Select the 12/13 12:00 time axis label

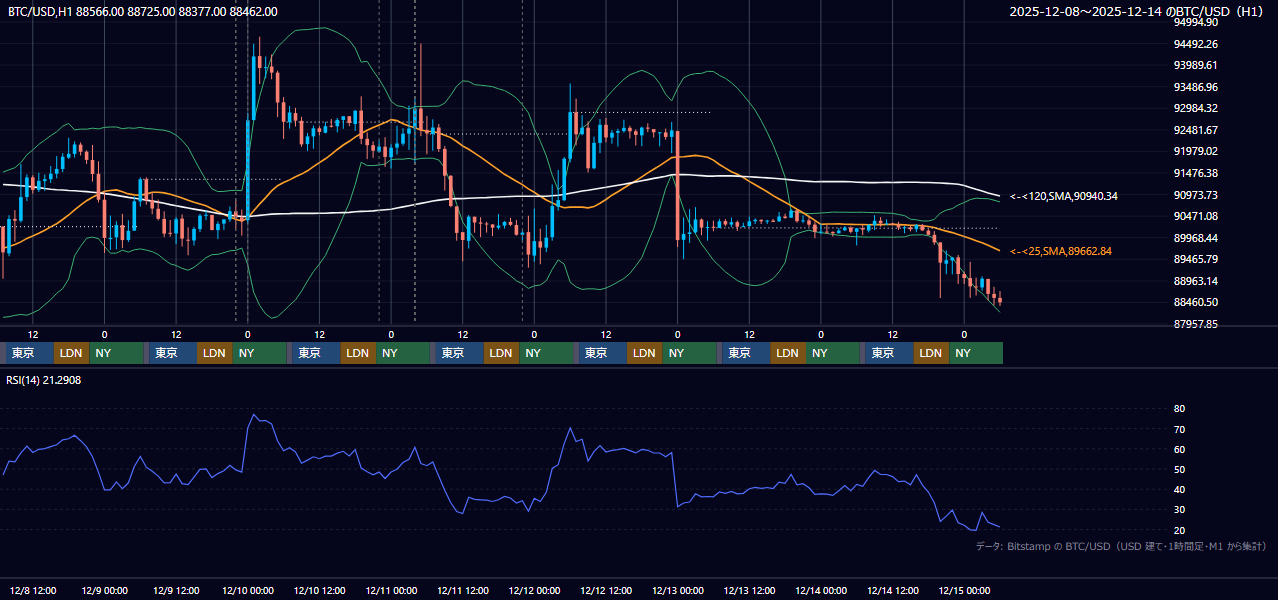click(x=750, y=590)
